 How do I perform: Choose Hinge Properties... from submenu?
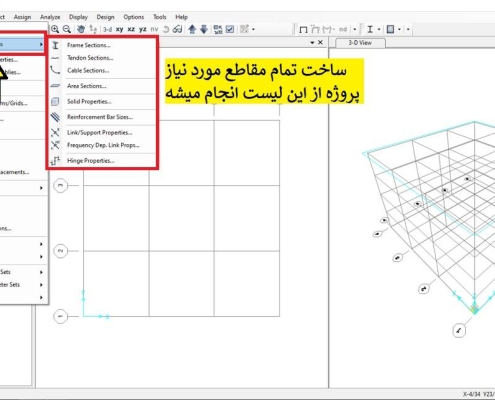[102, 161]
